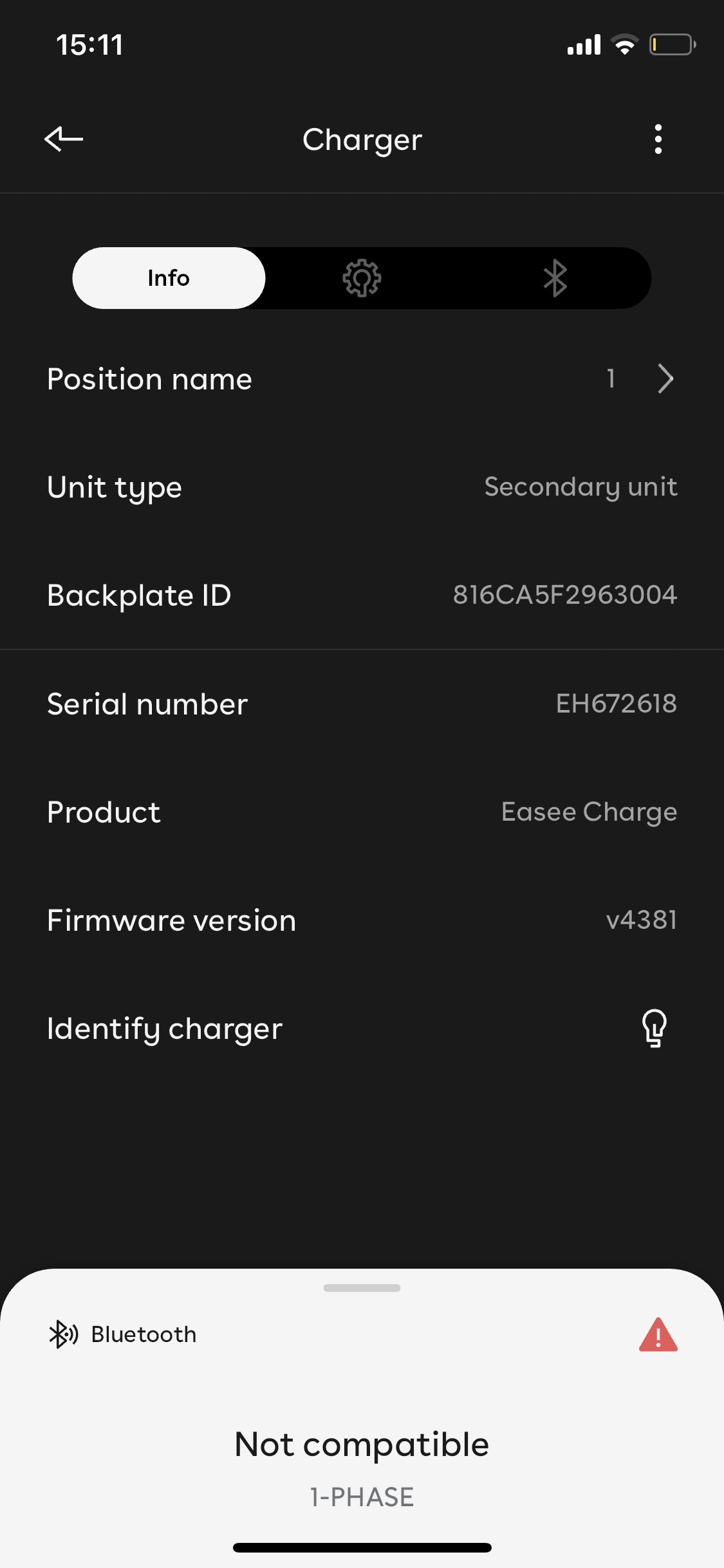Switch to the gear settings tab
Viewport: 724px width, 1568px height.
[362, 278]
